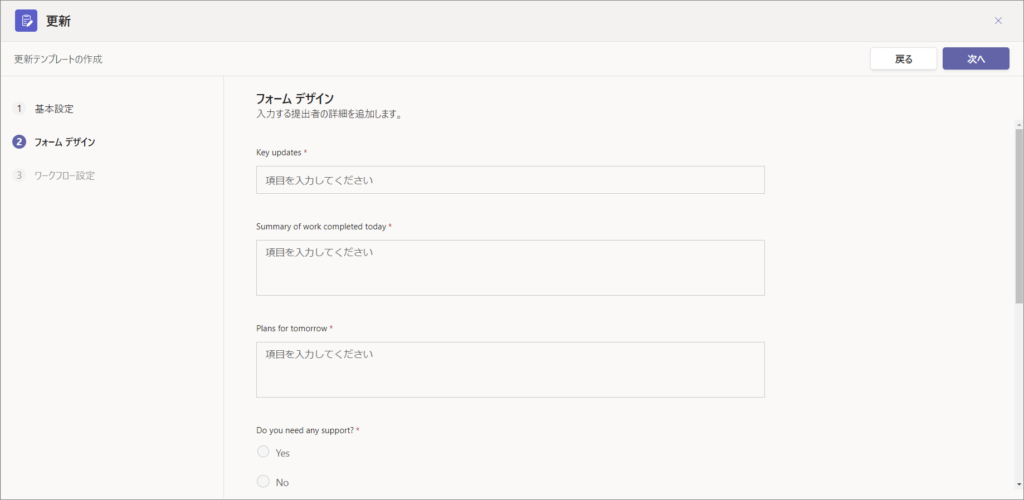
Task: Select the Yes radio button
Action: click(x=263, y=452)
